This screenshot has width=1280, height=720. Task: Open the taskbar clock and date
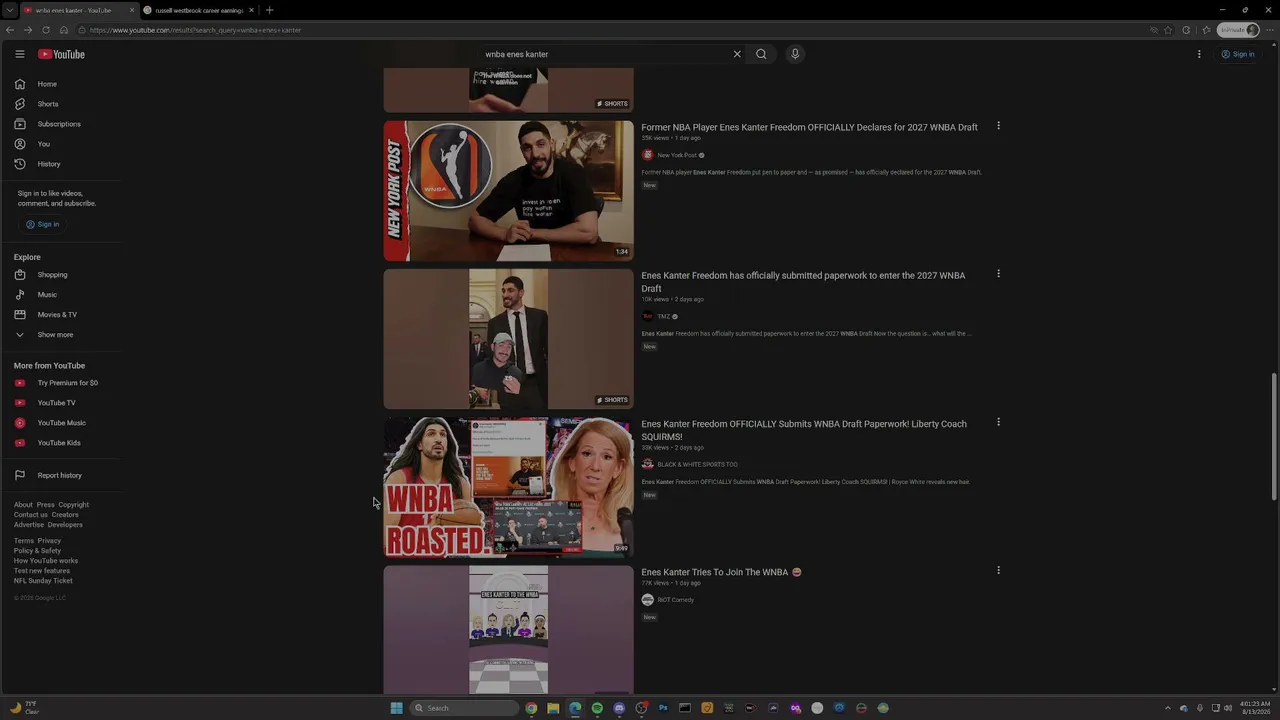[x=1255, y=708]
